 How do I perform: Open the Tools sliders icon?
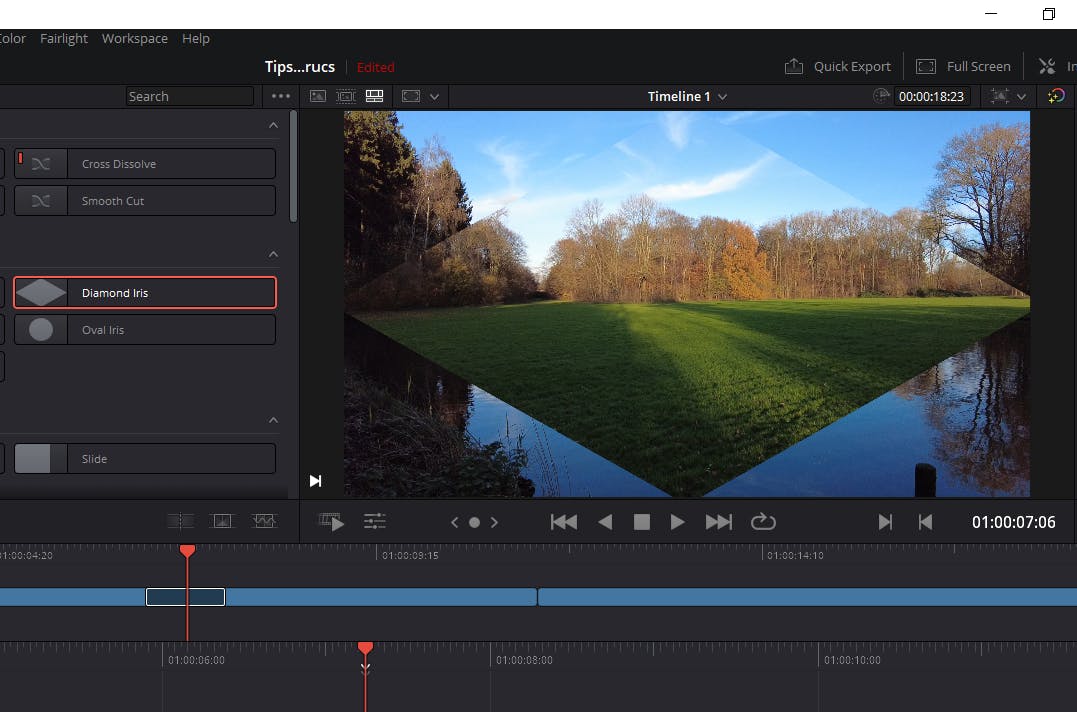[375, 521]
